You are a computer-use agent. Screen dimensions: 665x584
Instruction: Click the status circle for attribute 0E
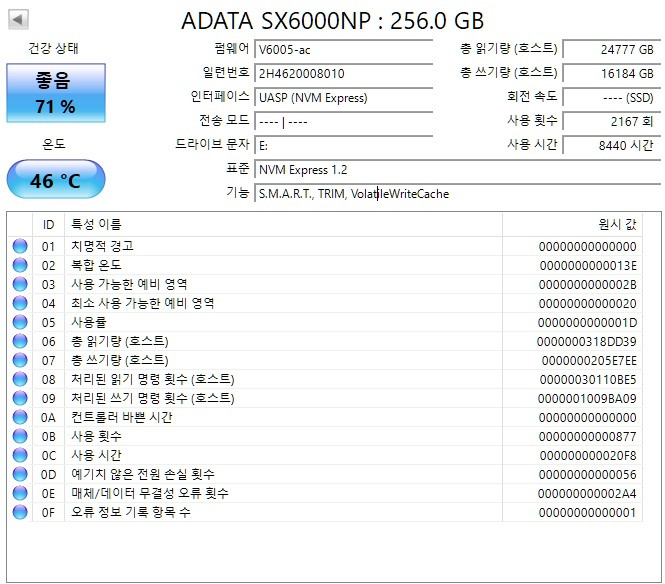(20, 493)
